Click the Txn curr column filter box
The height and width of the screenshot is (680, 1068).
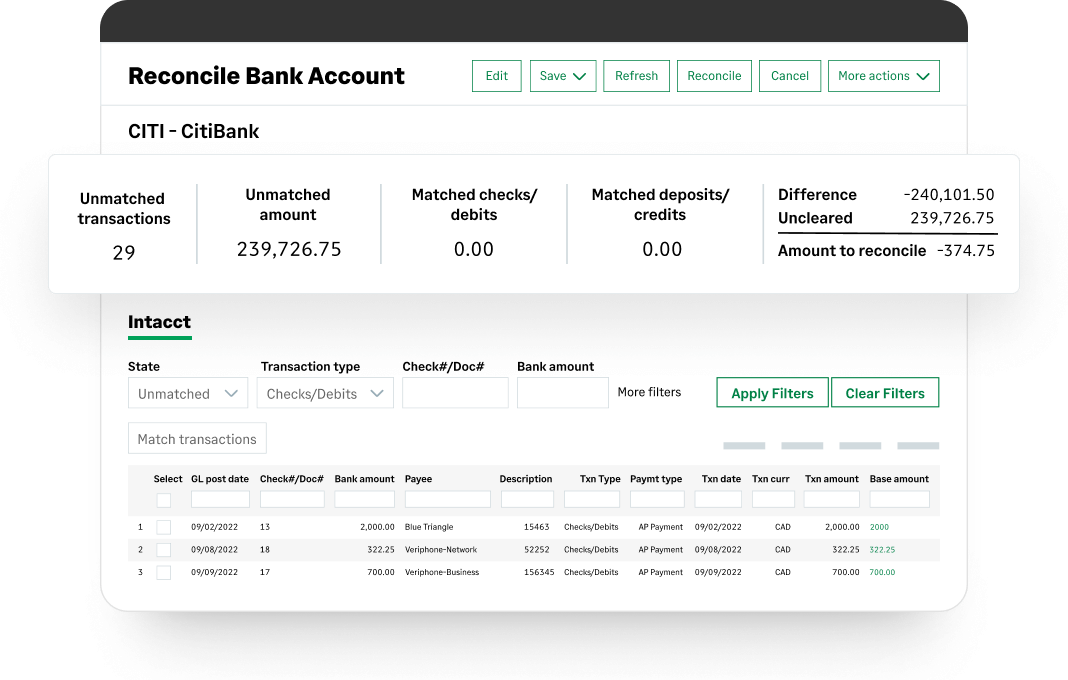773,499
